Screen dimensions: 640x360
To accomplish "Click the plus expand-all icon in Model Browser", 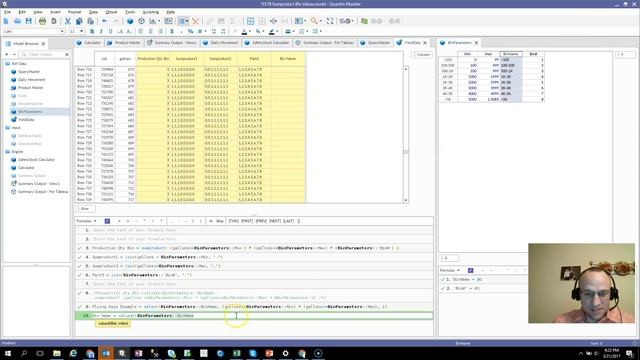I will 7,54.
